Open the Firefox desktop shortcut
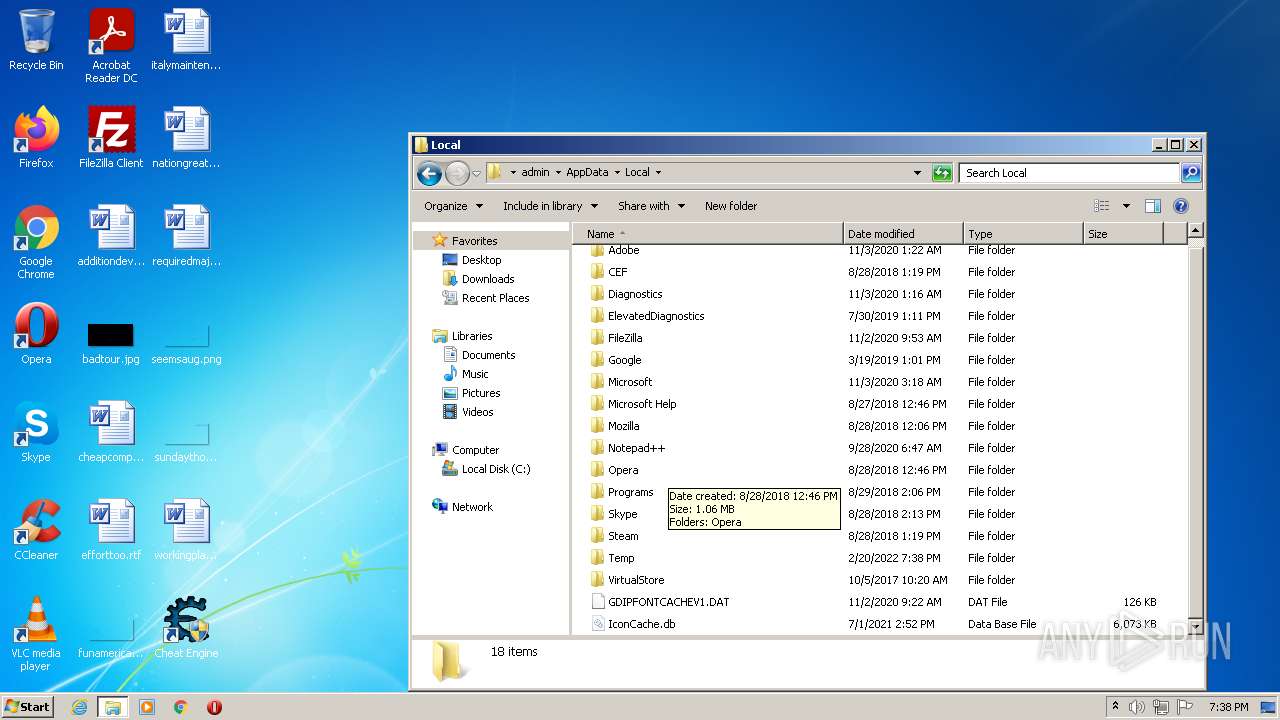This screenshot has height=720, width=1280. click(36, 139)
